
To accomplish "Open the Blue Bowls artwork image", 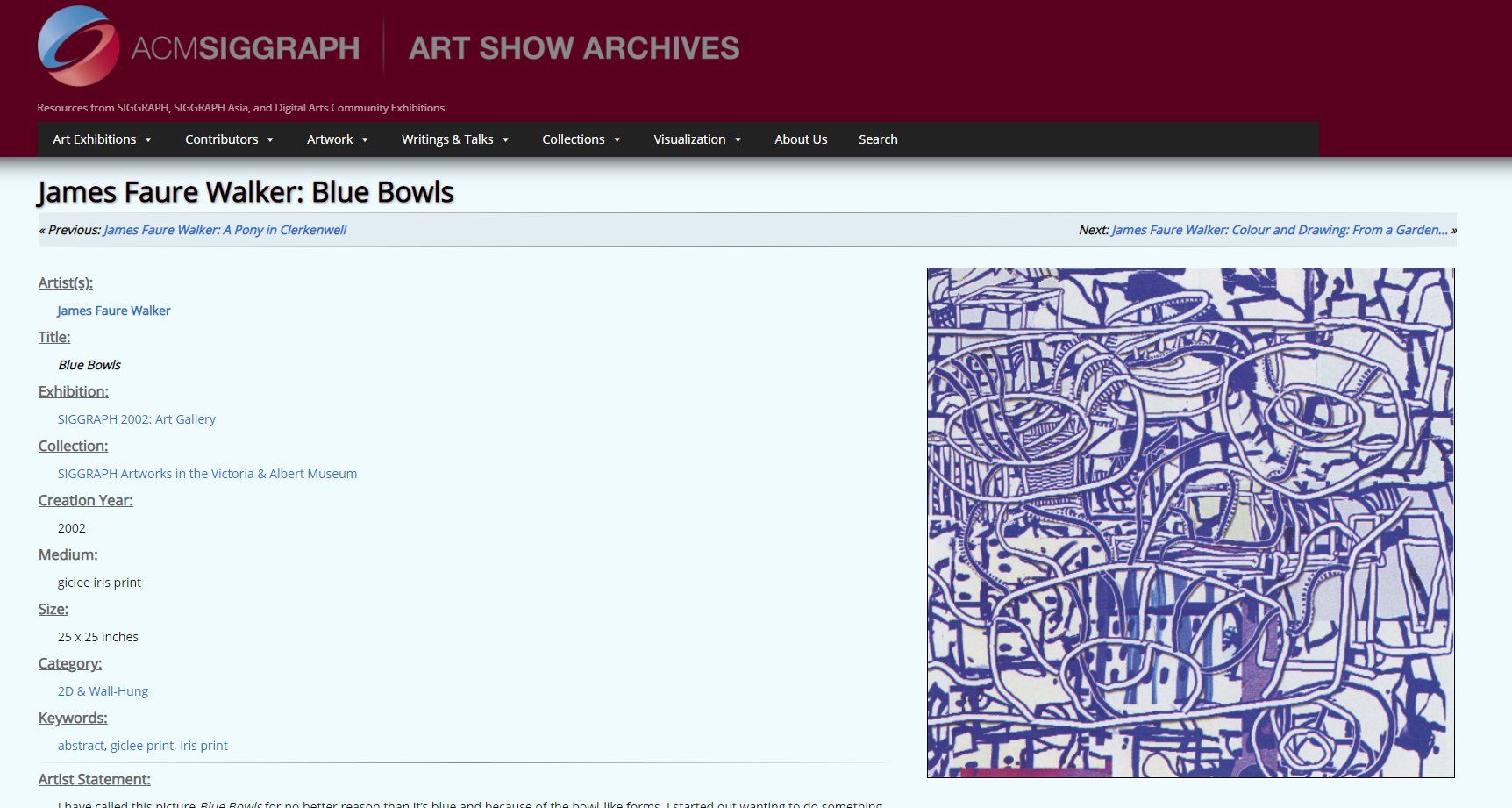I will [x=1190, y=523].
